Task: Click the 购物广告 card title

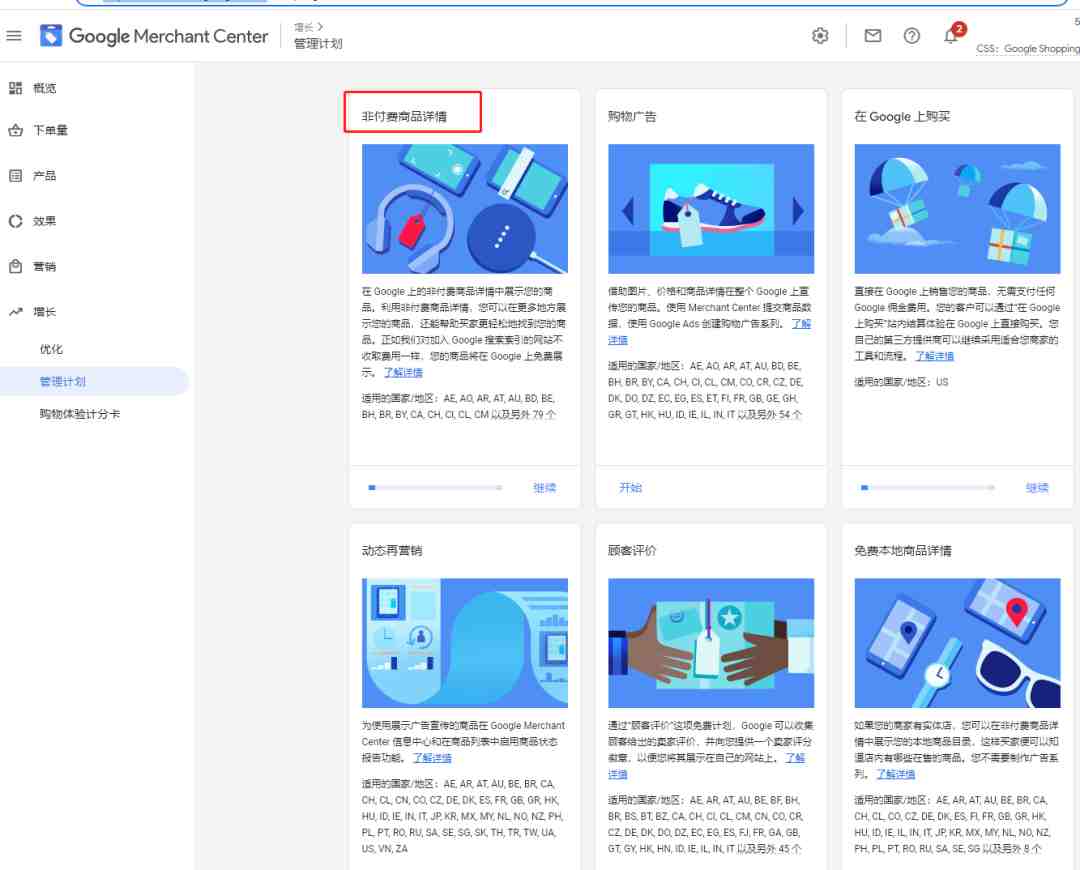Action: 632,116
